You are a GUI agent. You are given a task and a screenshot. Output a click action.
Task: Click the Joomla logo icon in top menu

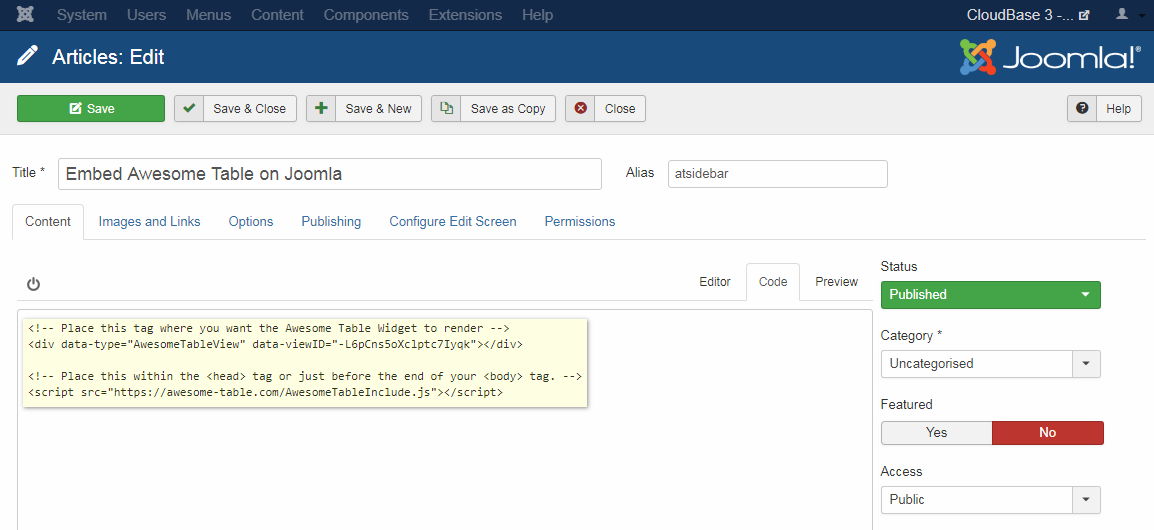click(25, 15)
